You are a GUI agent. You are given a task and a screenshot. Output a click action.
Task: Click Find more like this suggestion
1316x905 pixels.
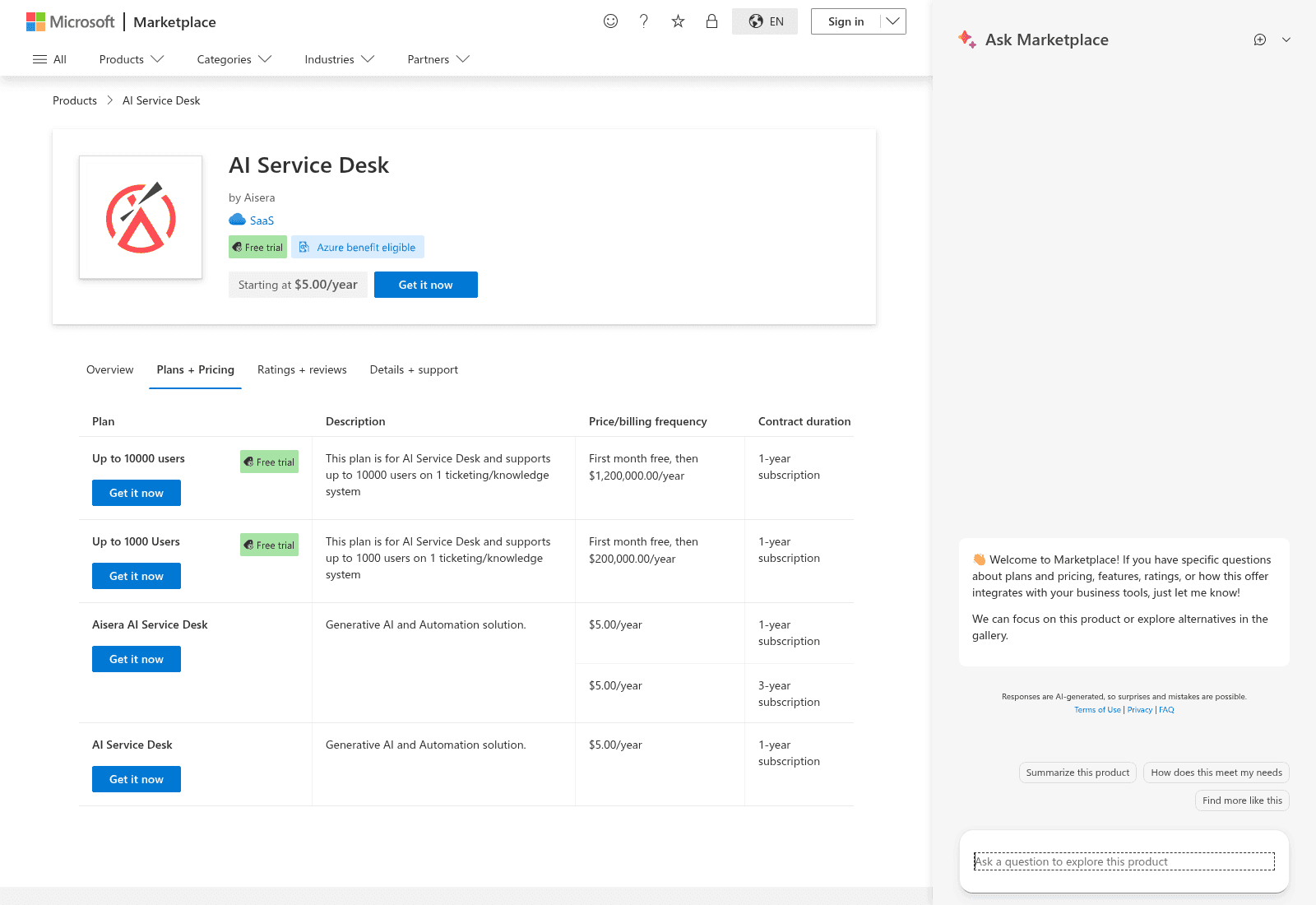click(1242, 801)
